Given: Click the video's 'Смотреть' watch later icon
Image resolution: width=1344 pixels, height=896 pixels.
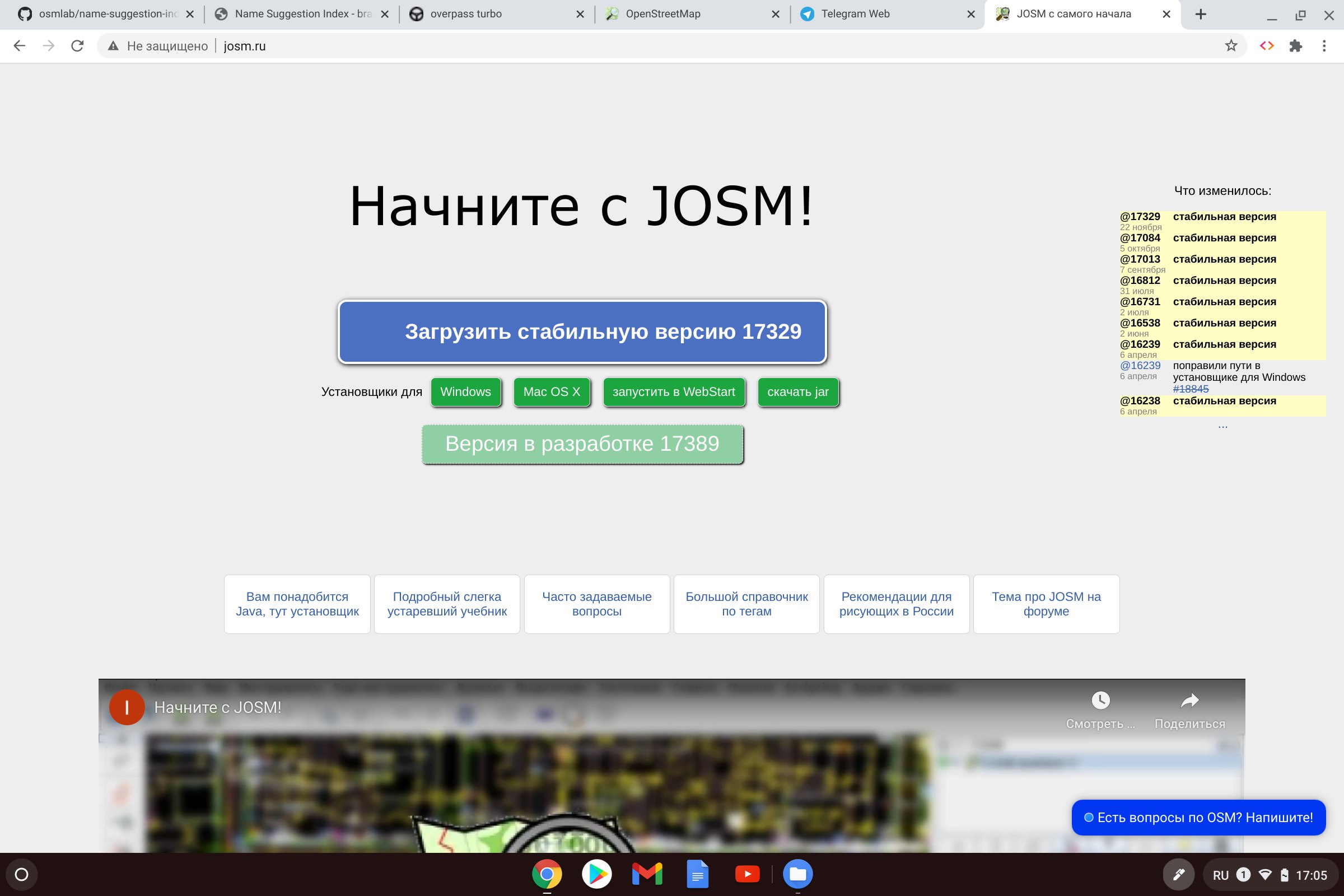Looking at the screenshot, I should [1100, 701].
